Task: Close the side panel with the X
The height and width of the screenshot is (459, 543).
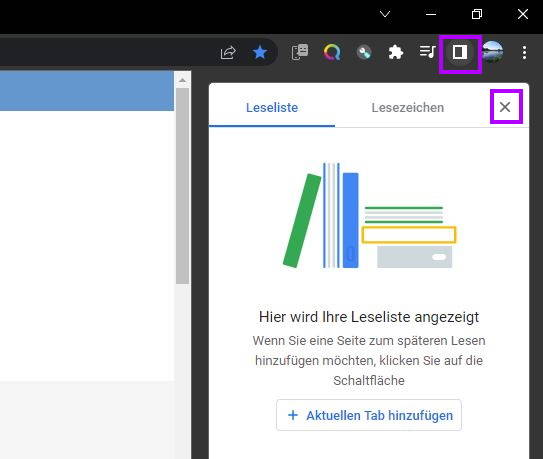Action: click(505, 107)
